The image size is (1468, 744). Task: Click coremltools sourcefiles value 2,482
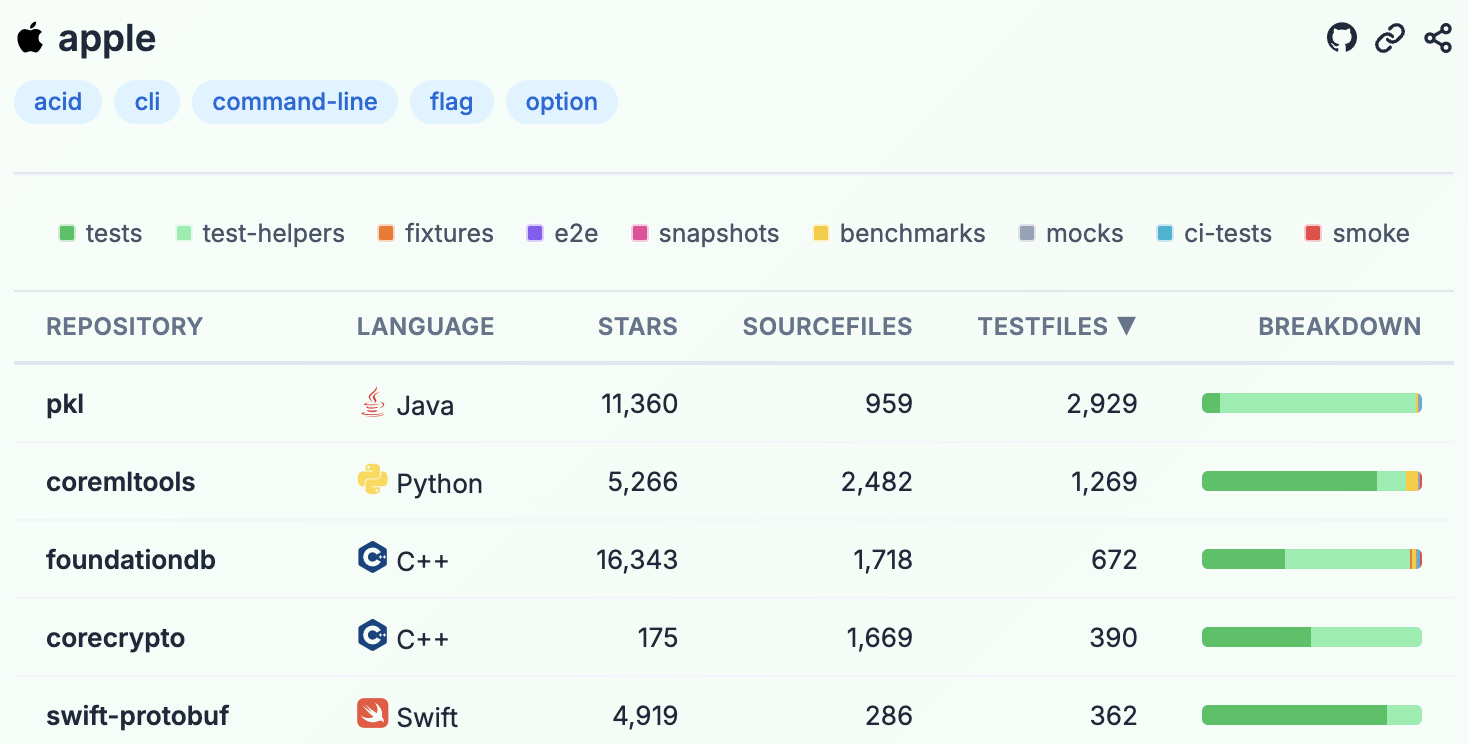click(x=877, y=482)
